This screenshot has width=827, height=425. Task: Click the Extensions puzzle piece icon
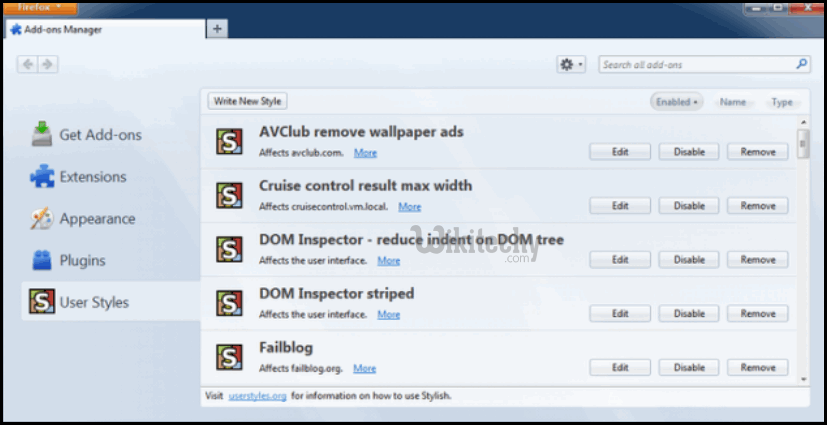click(x=41, y=177)
